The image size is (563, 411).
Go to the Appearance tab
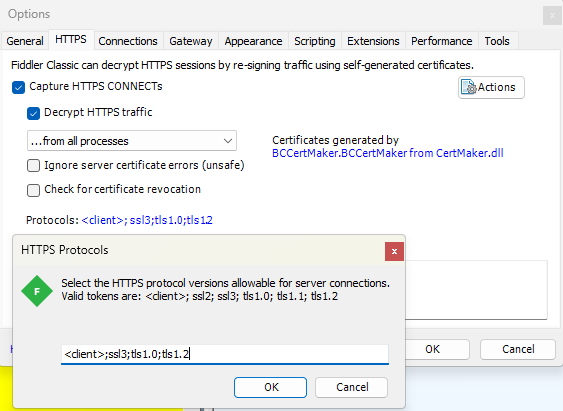point(253,41)
